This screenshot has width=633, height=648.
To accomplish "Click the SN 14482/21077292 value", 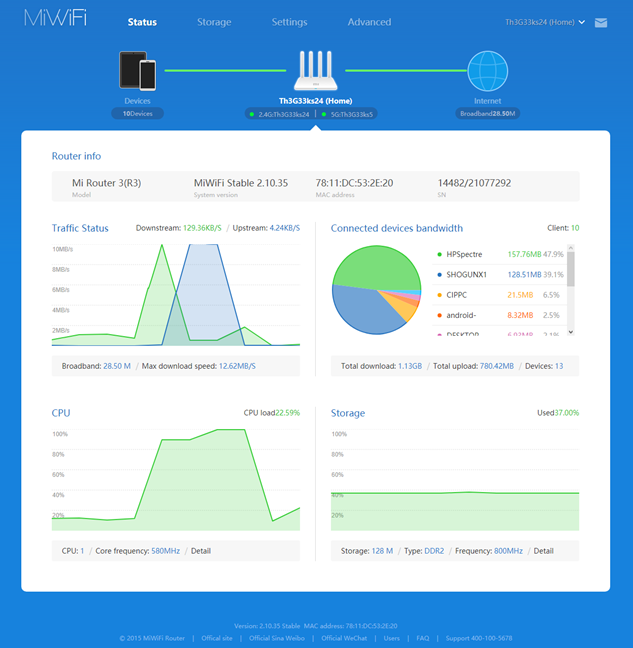I will [x=474, y=183].
